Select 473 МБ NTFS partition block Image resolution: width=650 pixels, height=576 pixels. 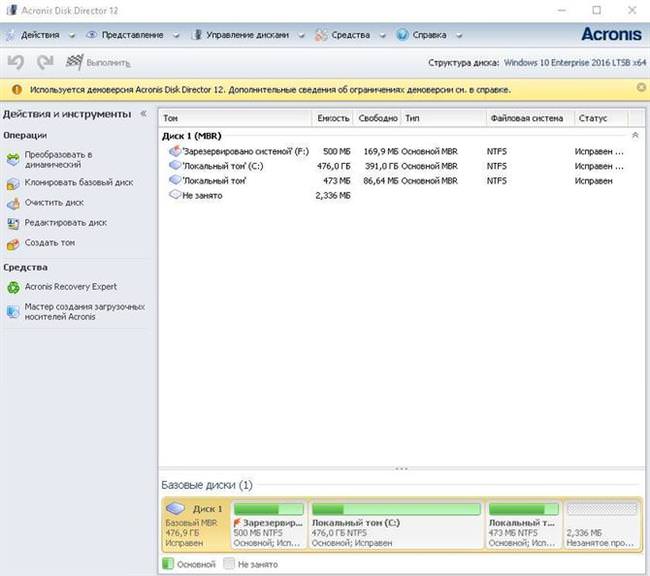tap(524, 525)
